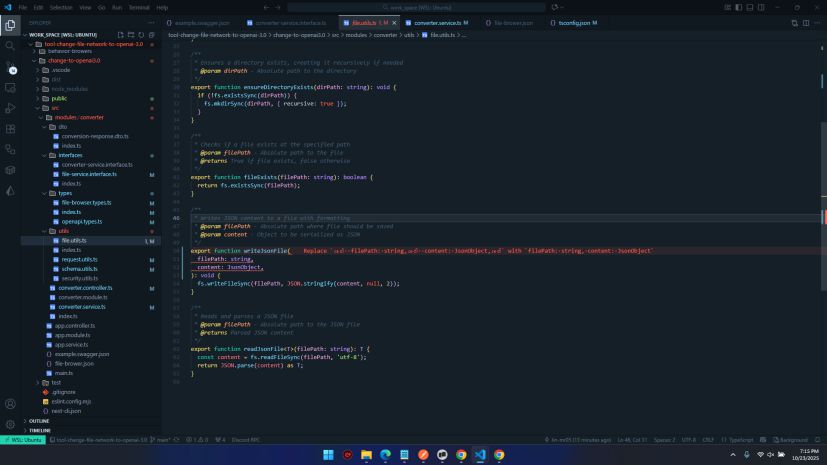
Task: Open the Accounts icon in activity bar
Action: point(10,404)
